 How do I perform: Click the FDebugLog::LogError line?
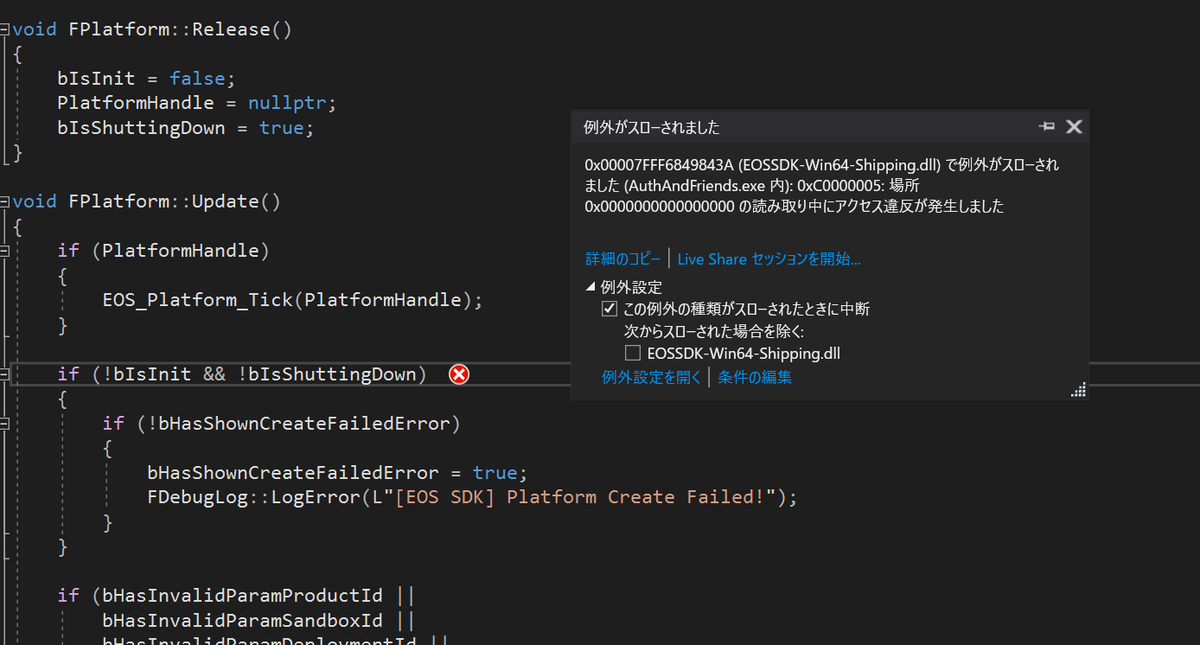click(472, 497)
